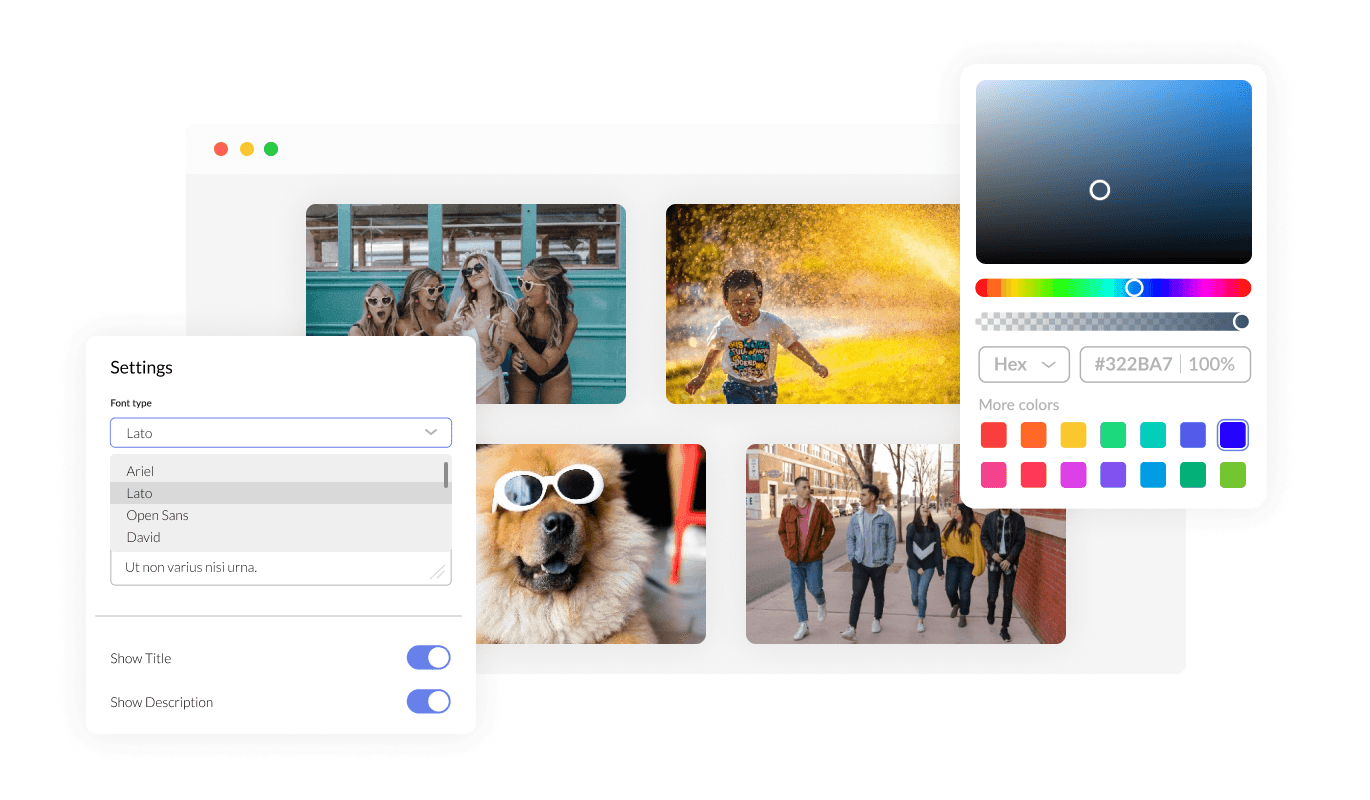
Task: Click the green window maximize dot
Action: tap(271, 149)
